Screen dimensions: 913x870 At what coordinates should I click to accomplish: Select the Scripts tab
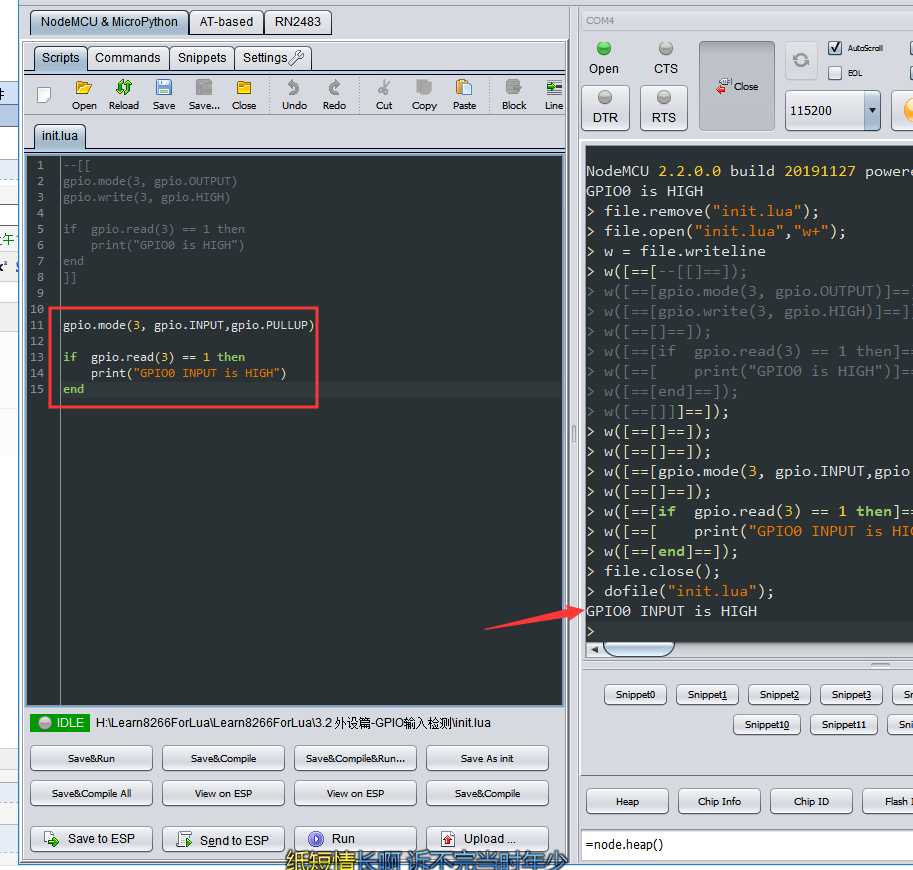point(61,58)
